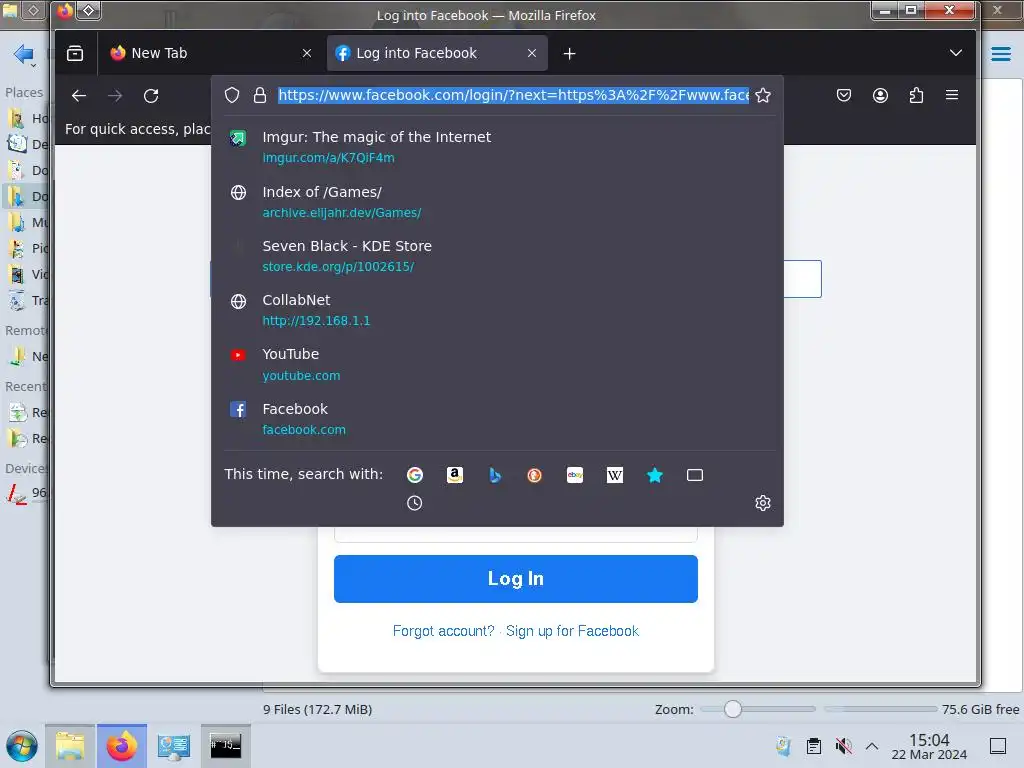This screenshot has height=768, width=1024.
Task: Reload the current Facebook page
Action: click(x=151, y=96)
